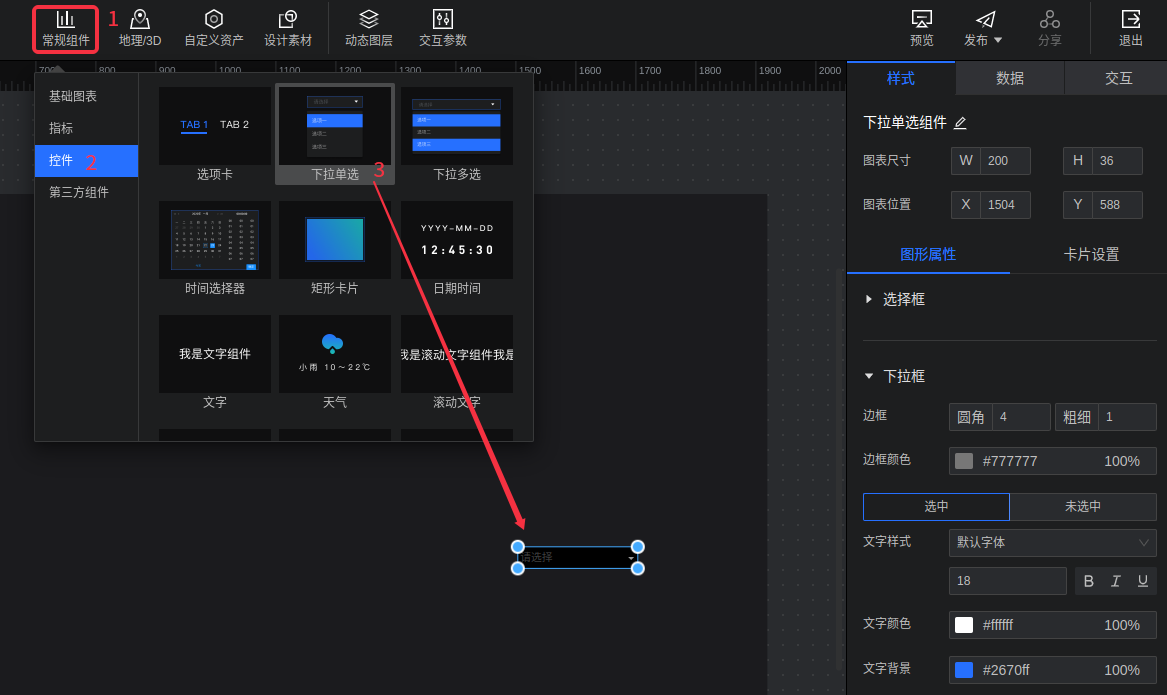Viewport: 1167px width, 695px height.
Task: Click the 地理/3D toolbar icon
Action: pos(140,29)
